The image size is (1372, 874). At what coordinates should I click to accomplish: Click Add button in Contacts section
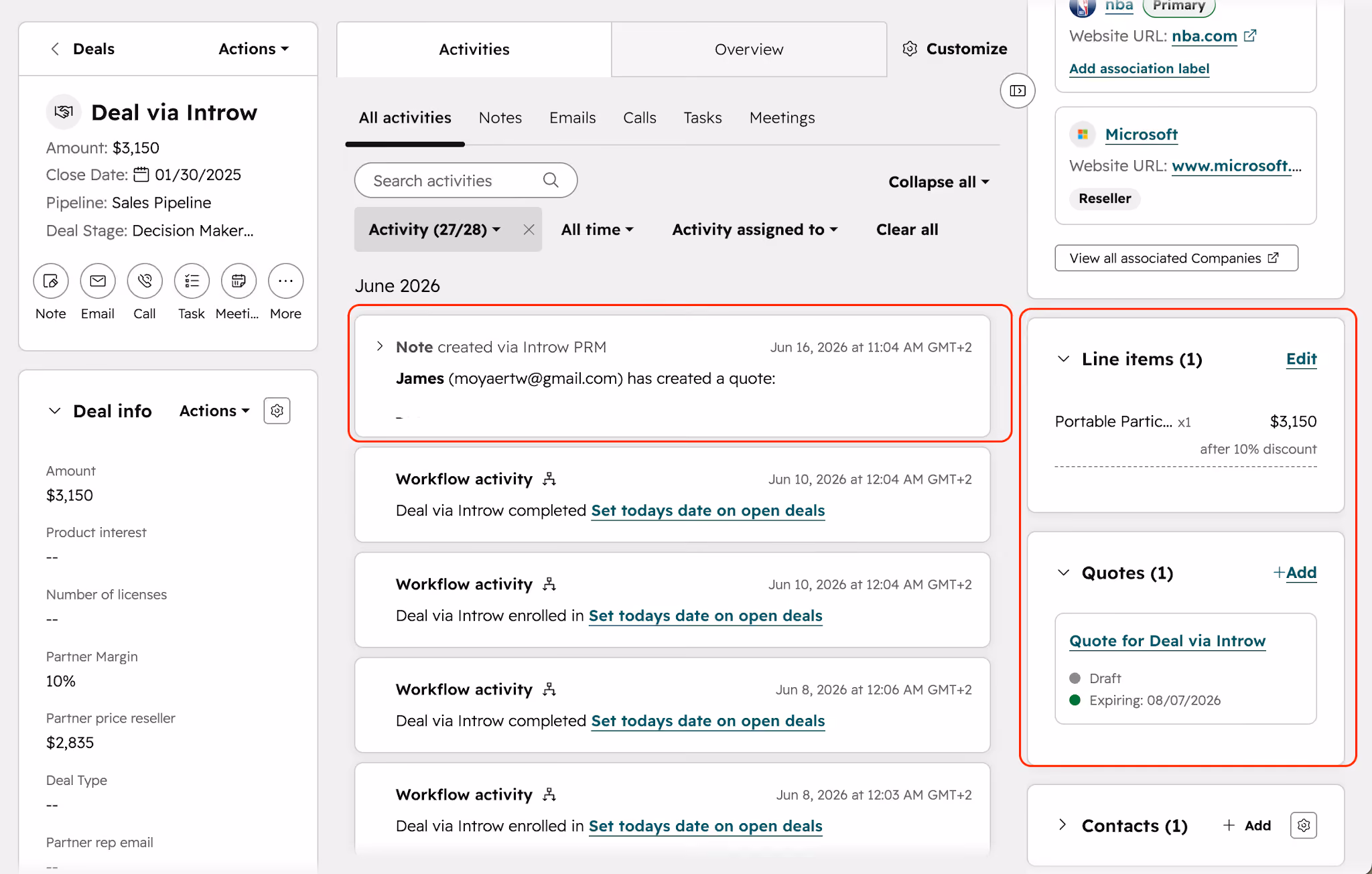(1247, 826)
